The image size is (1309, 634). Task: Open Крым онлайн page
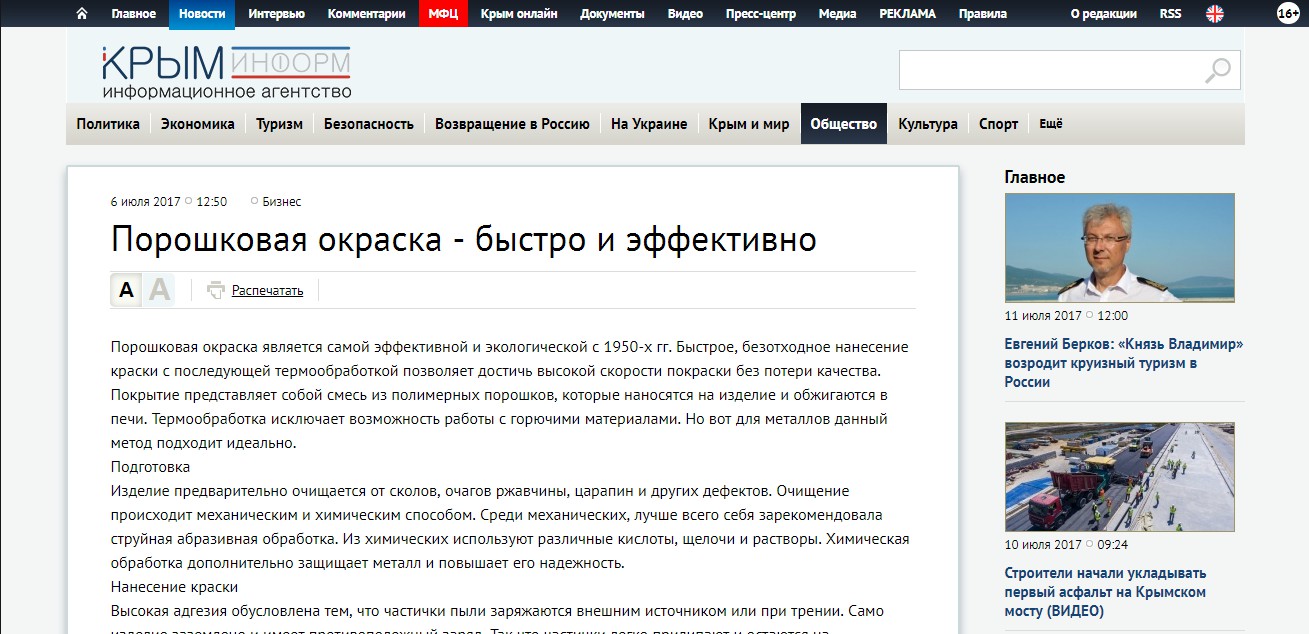click(519, 14)
